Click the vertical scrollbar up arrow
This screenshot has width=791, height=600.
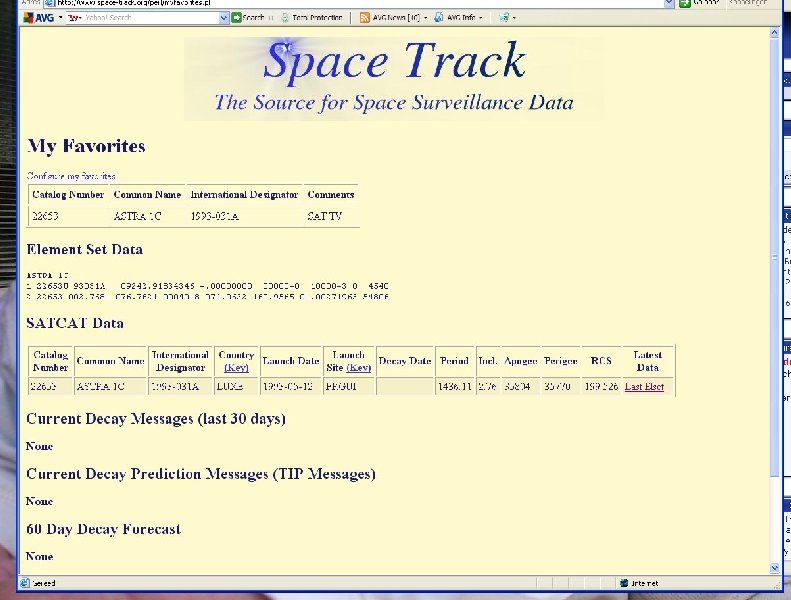coord(775,33)
